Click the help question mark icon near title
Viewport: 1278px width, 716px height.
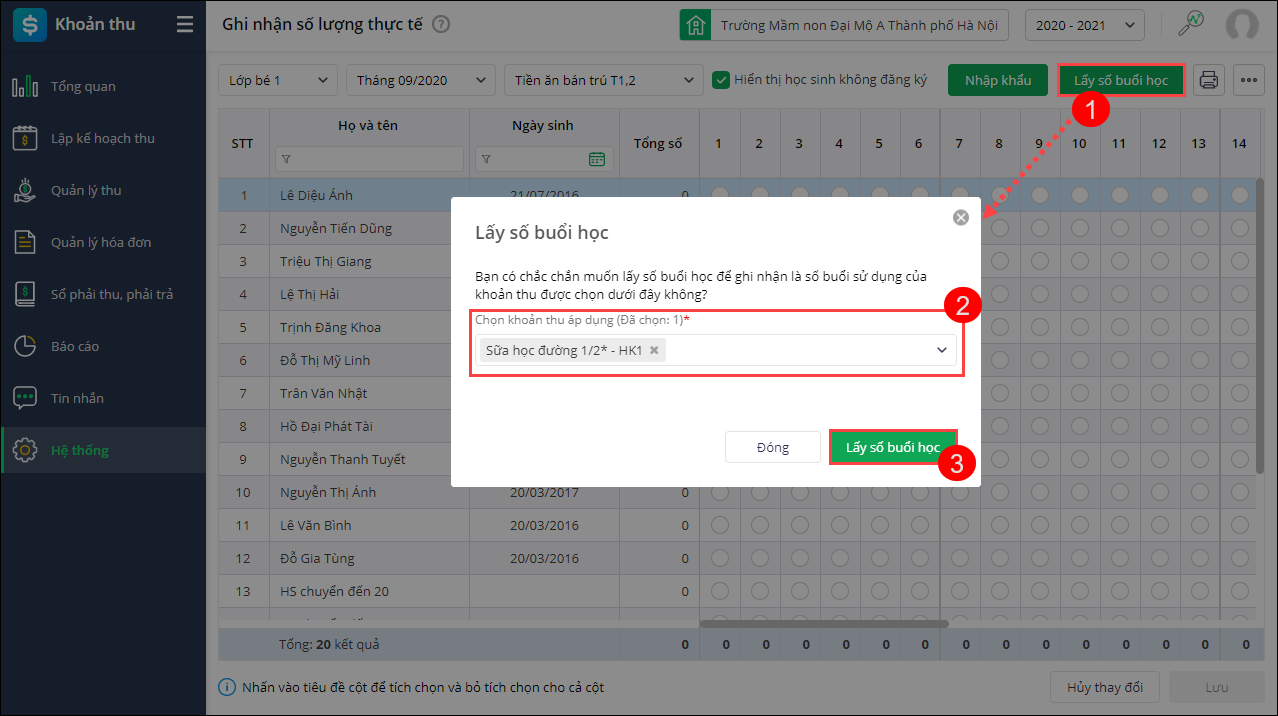(x=441, y=25)
